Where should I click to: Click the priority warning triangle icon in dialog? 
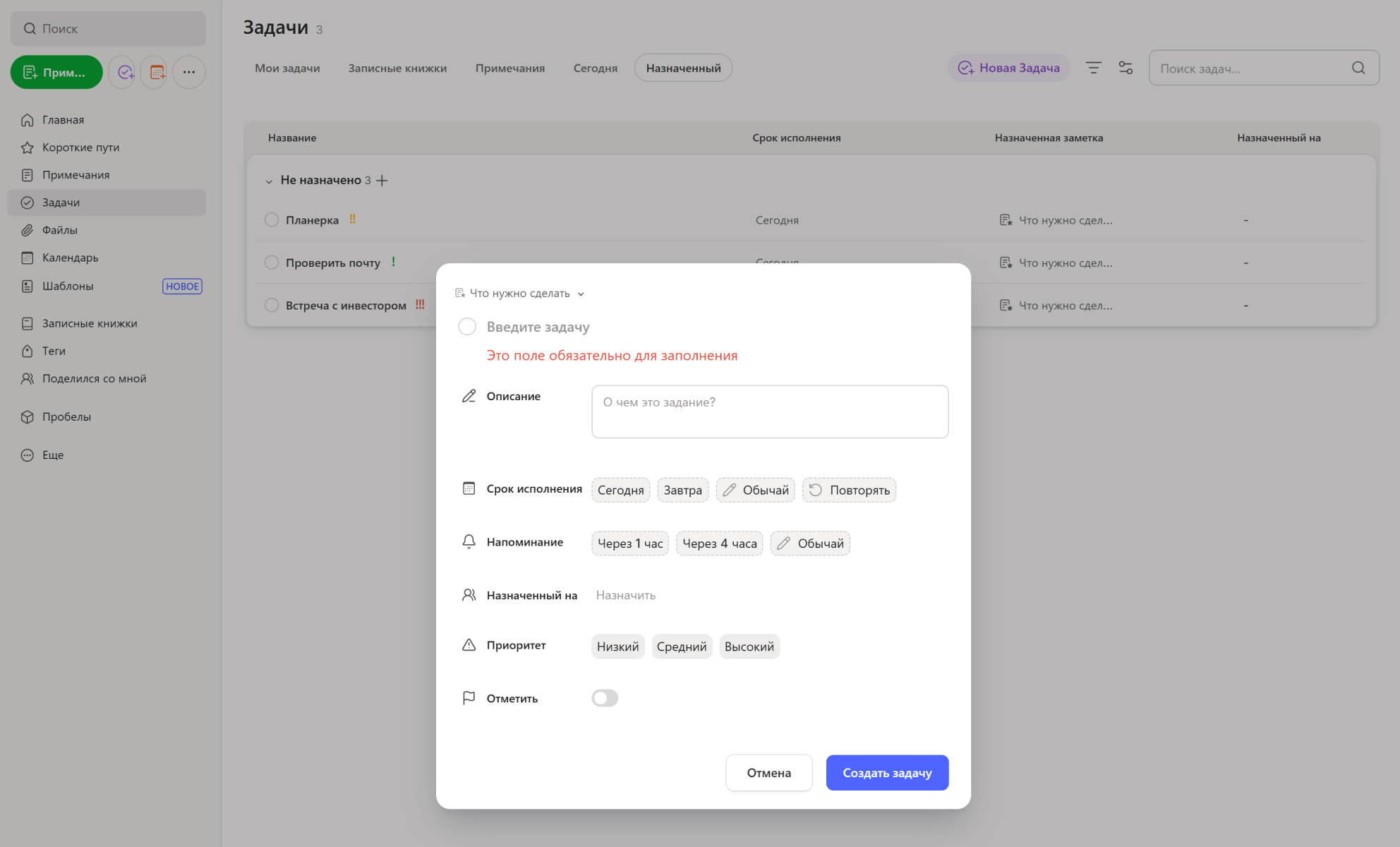coord(468,644)
